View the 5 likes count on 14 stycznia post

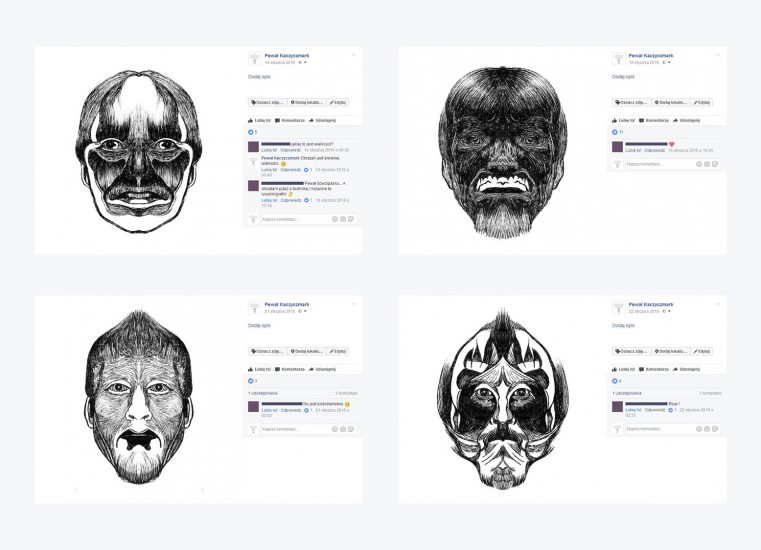tap(252, 132)
